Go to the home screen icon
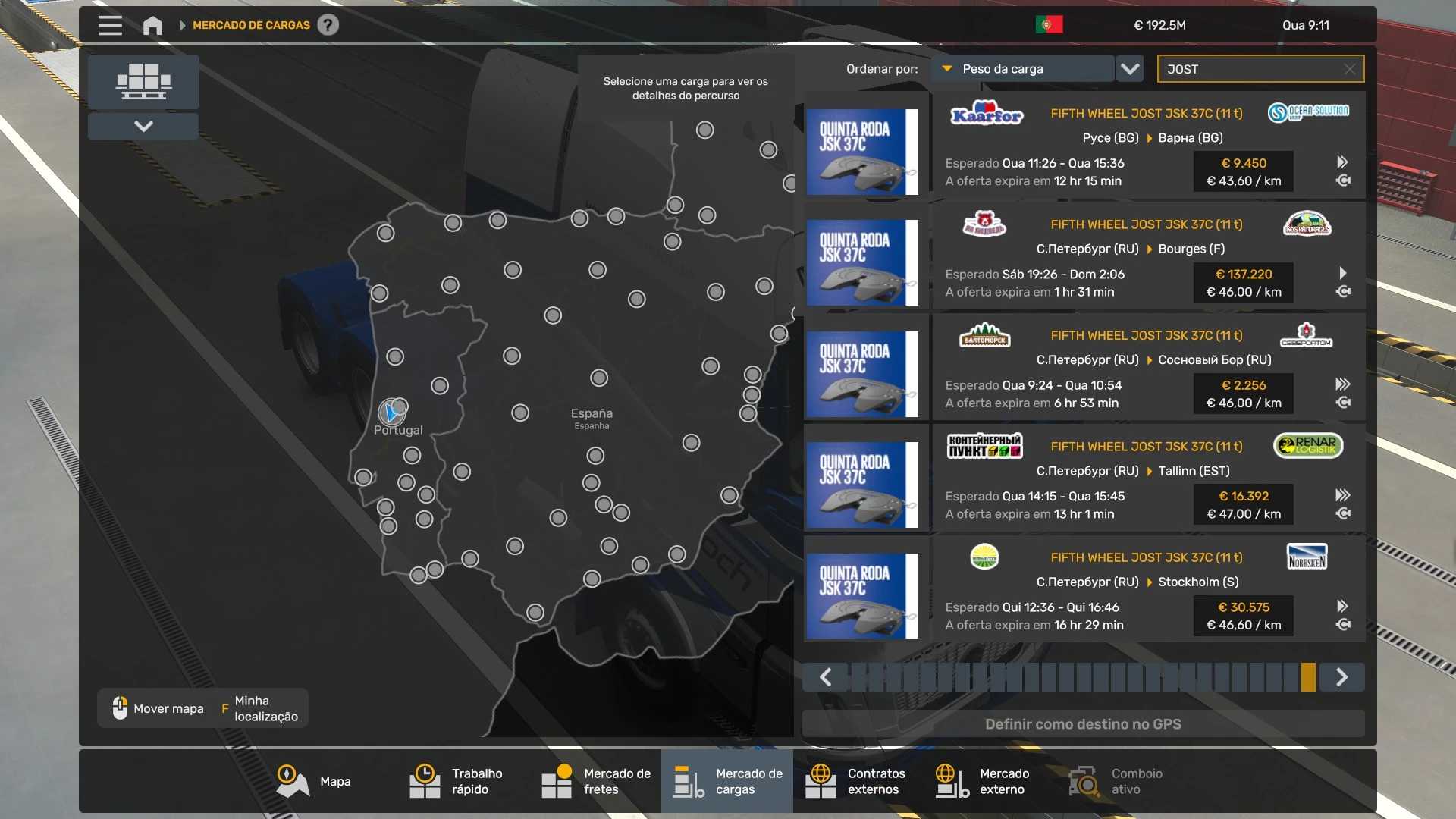 [x=152, y=25]
